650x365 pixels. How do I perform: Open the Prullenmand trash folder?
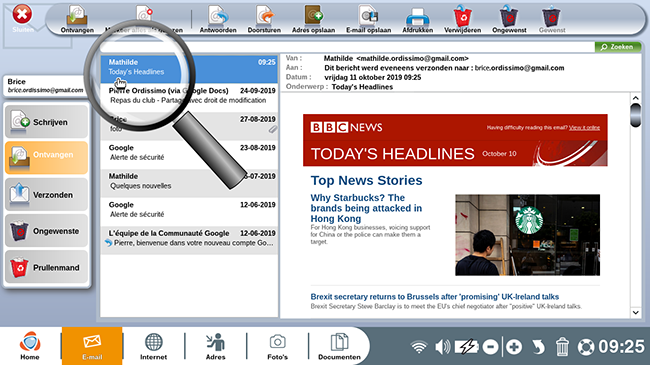pos(46,268)
